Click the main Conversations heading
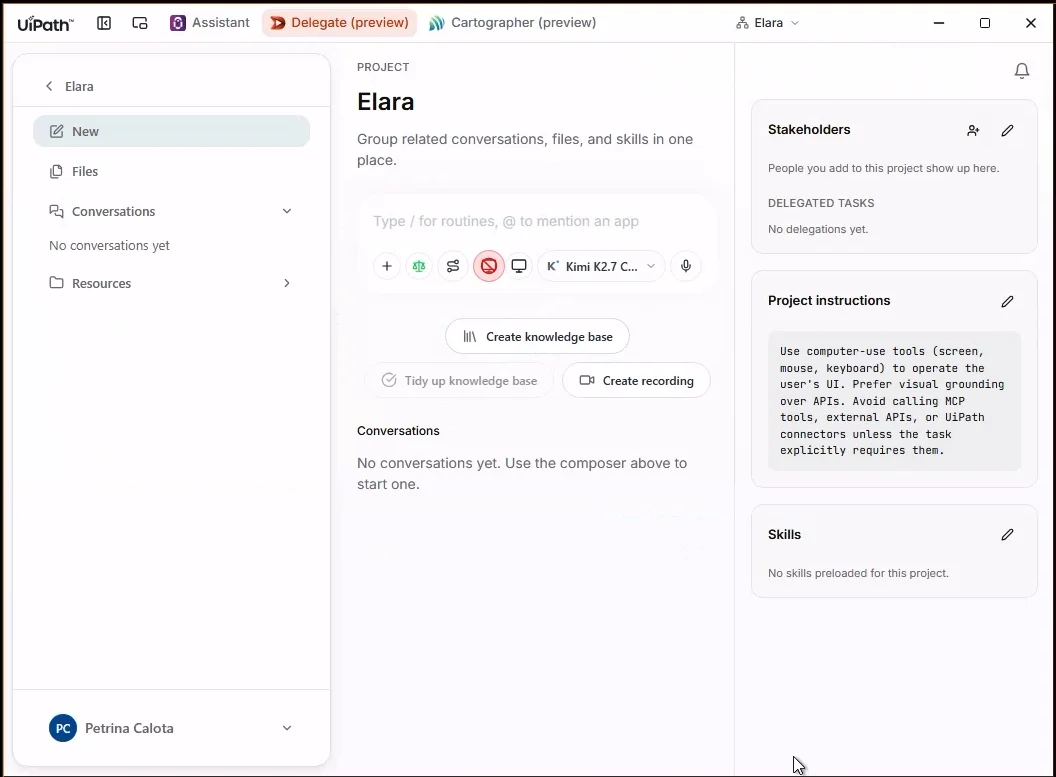Image resolution: width=1056 pixels, height=777 pixels. 398,431
